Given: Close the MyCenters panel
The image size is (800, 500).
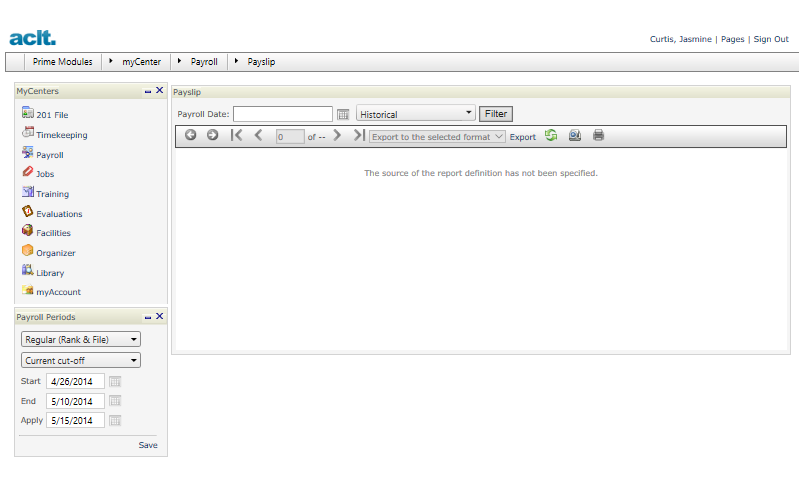Looking at the screenshot, I should tap(160, 90).
